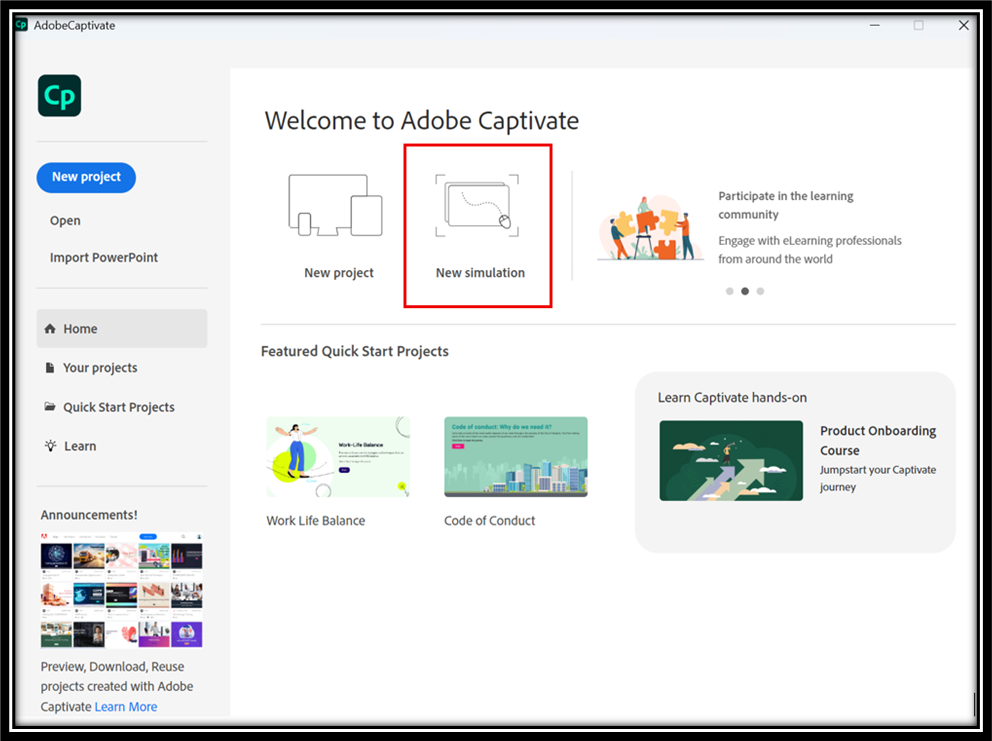This screenshot has height=741, width=992.
Task: Select the New simulation screen icon
Action: pyautogui.click(x=477, y=205)
